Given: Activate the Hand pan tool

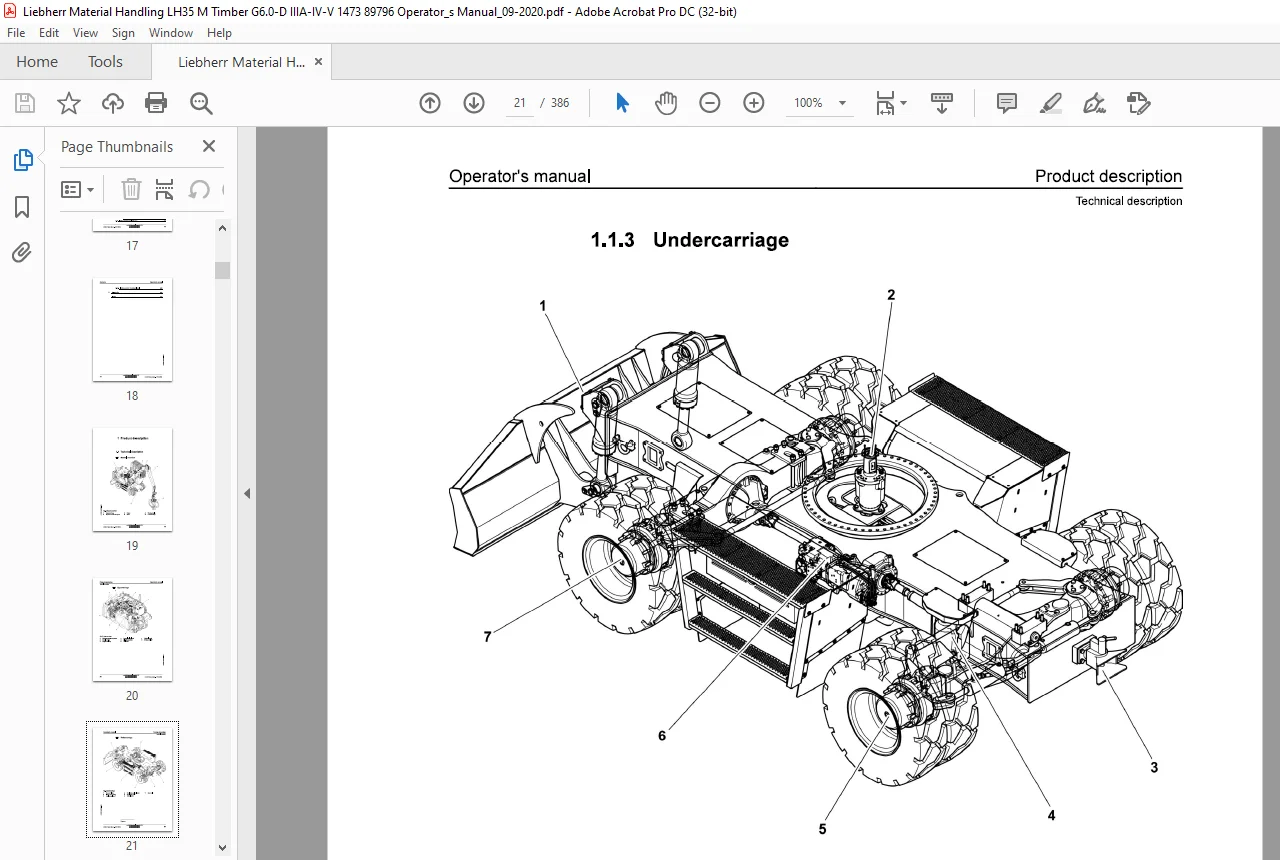Looking at the screenshot, I should click(666, 103).
